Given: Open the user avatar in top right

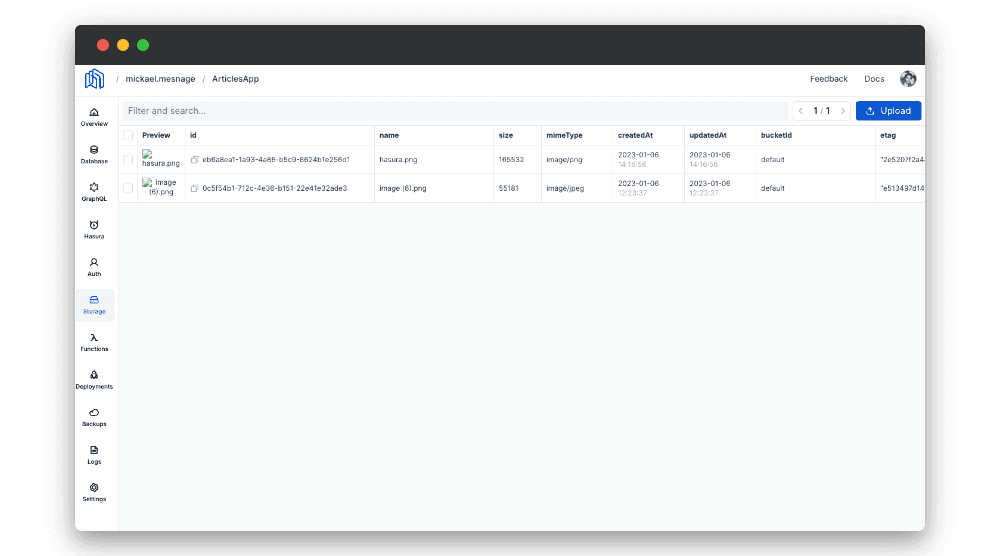Looking at the screenshot, I should tap(908, 79).
